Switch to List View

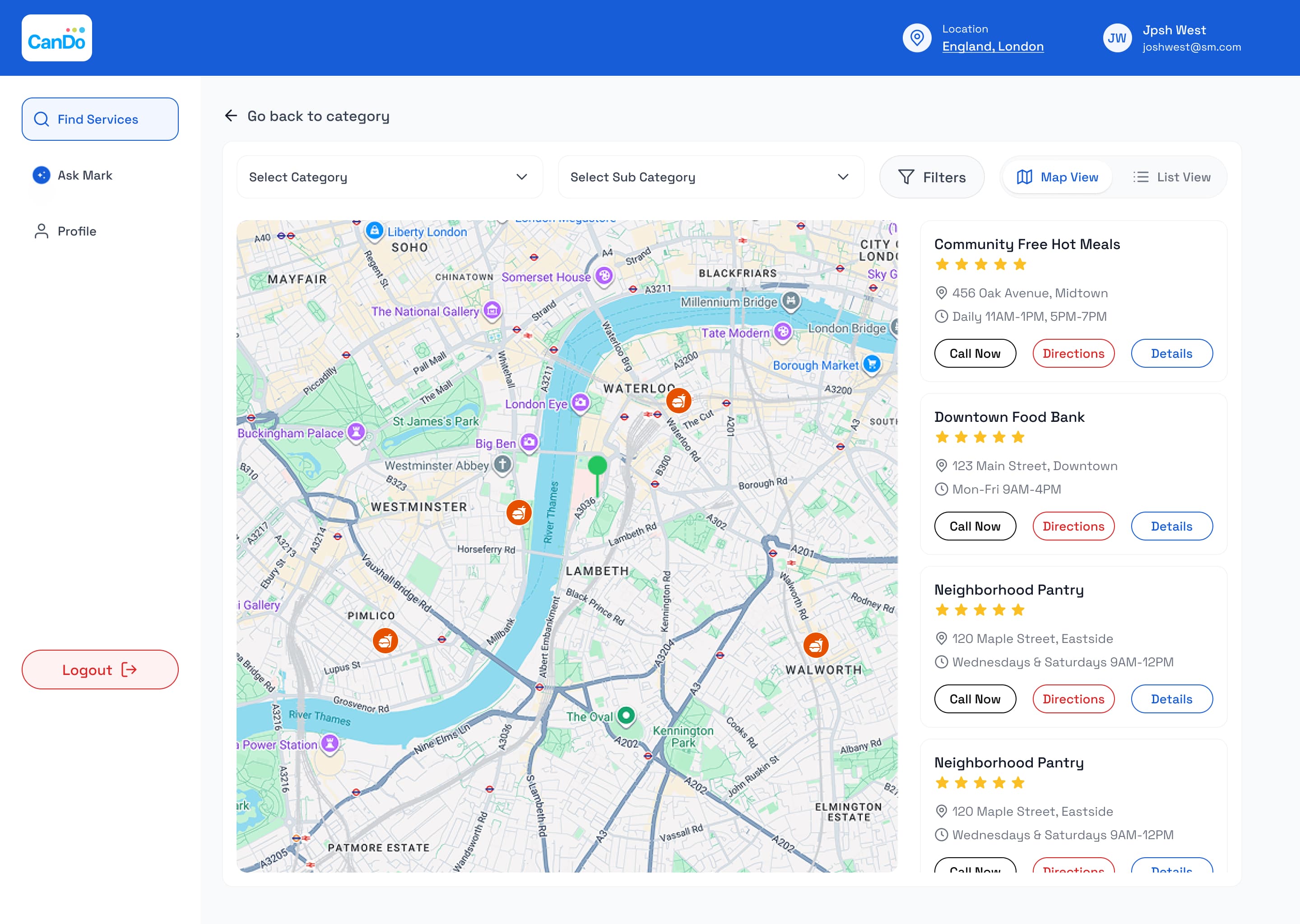pos(1171,177)
